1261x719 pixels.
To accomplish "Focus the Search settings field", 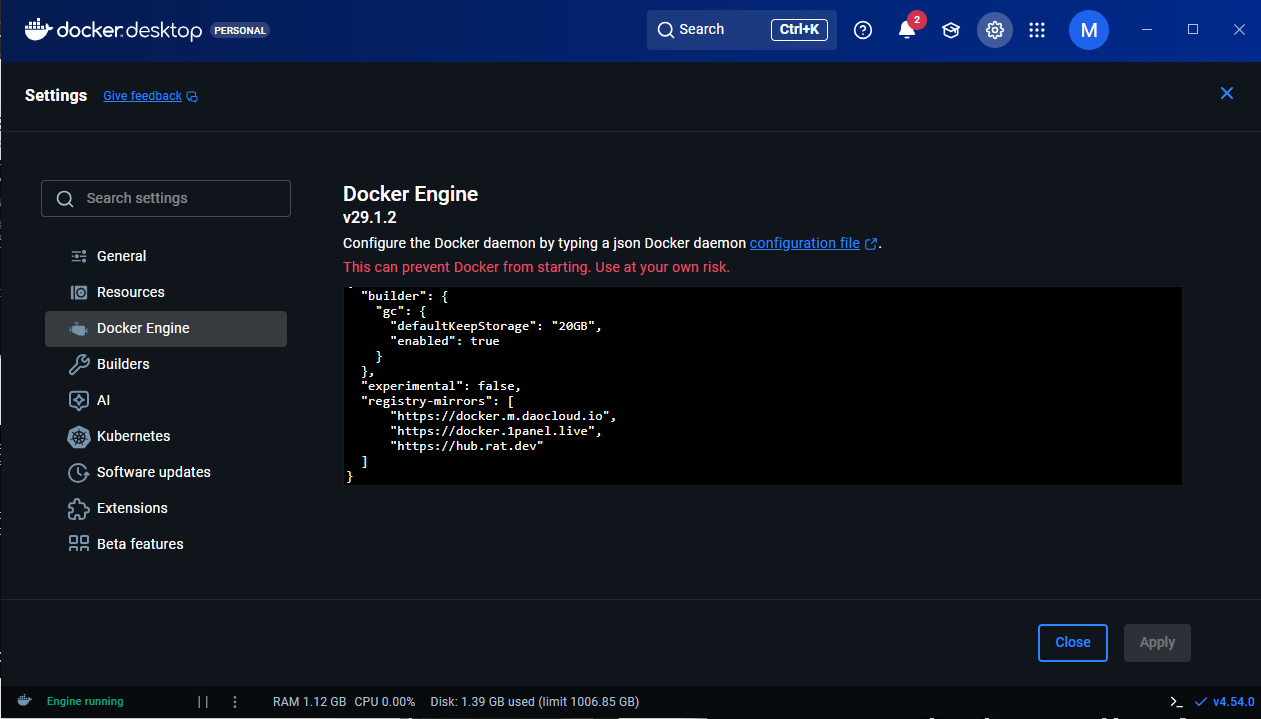I will [166, 198].
